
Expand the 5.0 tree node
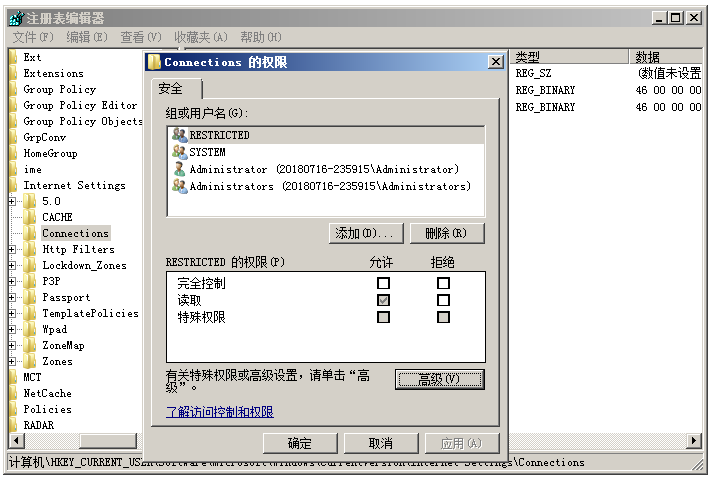[12, 201]
